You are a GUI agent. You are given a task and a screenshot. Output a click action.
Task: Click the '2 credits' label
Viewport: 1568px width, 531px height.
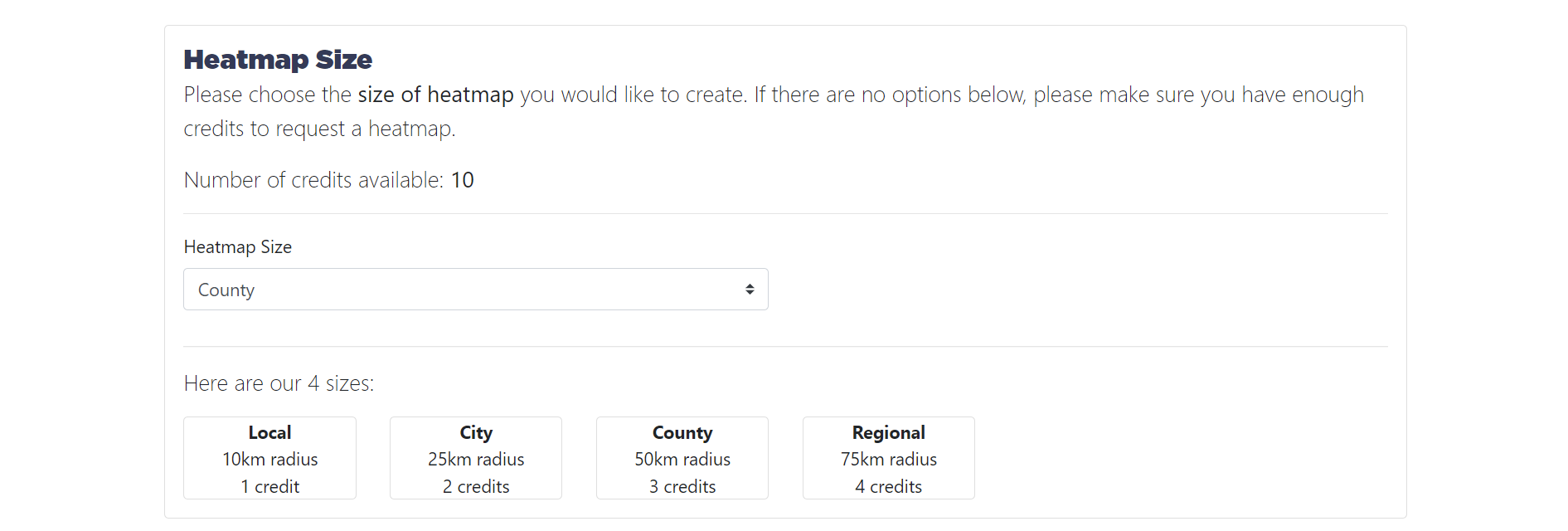(476, 487)
